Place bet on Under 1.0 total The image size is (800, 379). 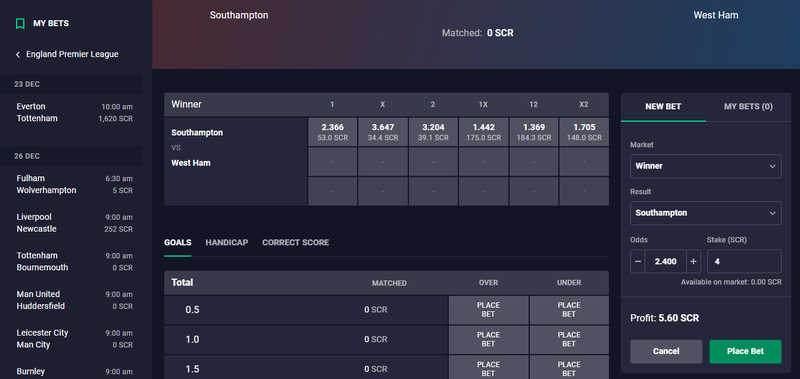(x=569, y=339)
